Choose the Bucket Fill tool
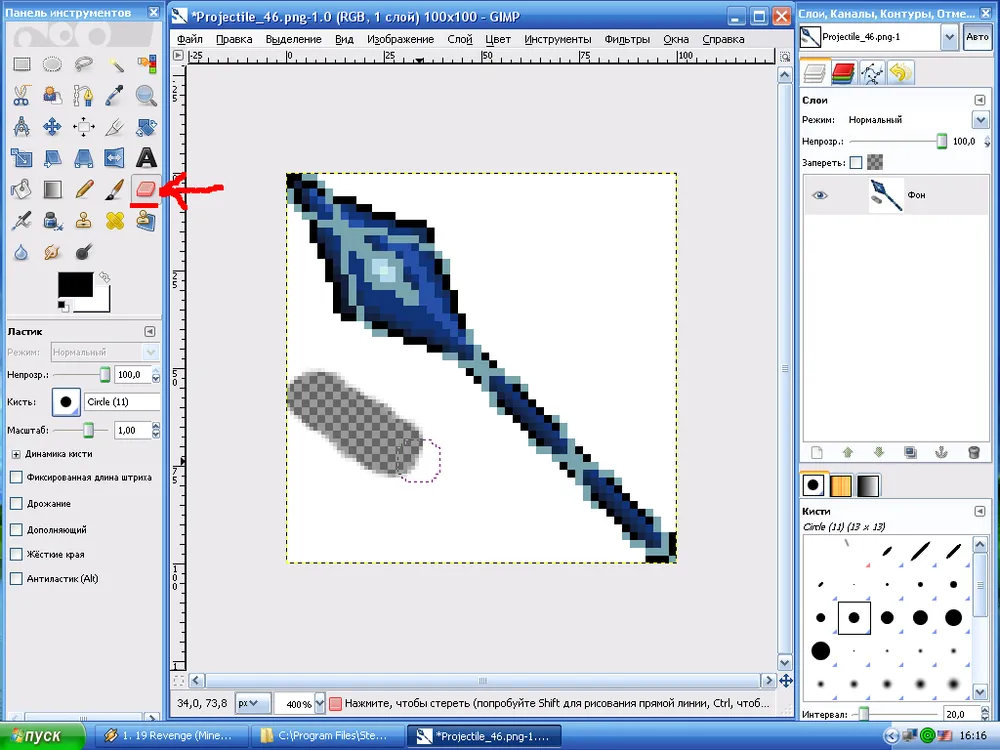The image size is (1000, 750). click(21, 189)
